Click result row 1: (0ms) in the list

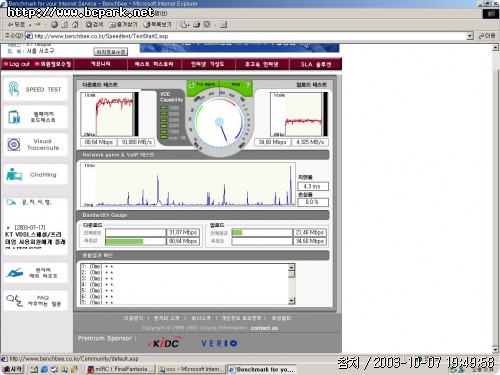click(x=98, y=267)
